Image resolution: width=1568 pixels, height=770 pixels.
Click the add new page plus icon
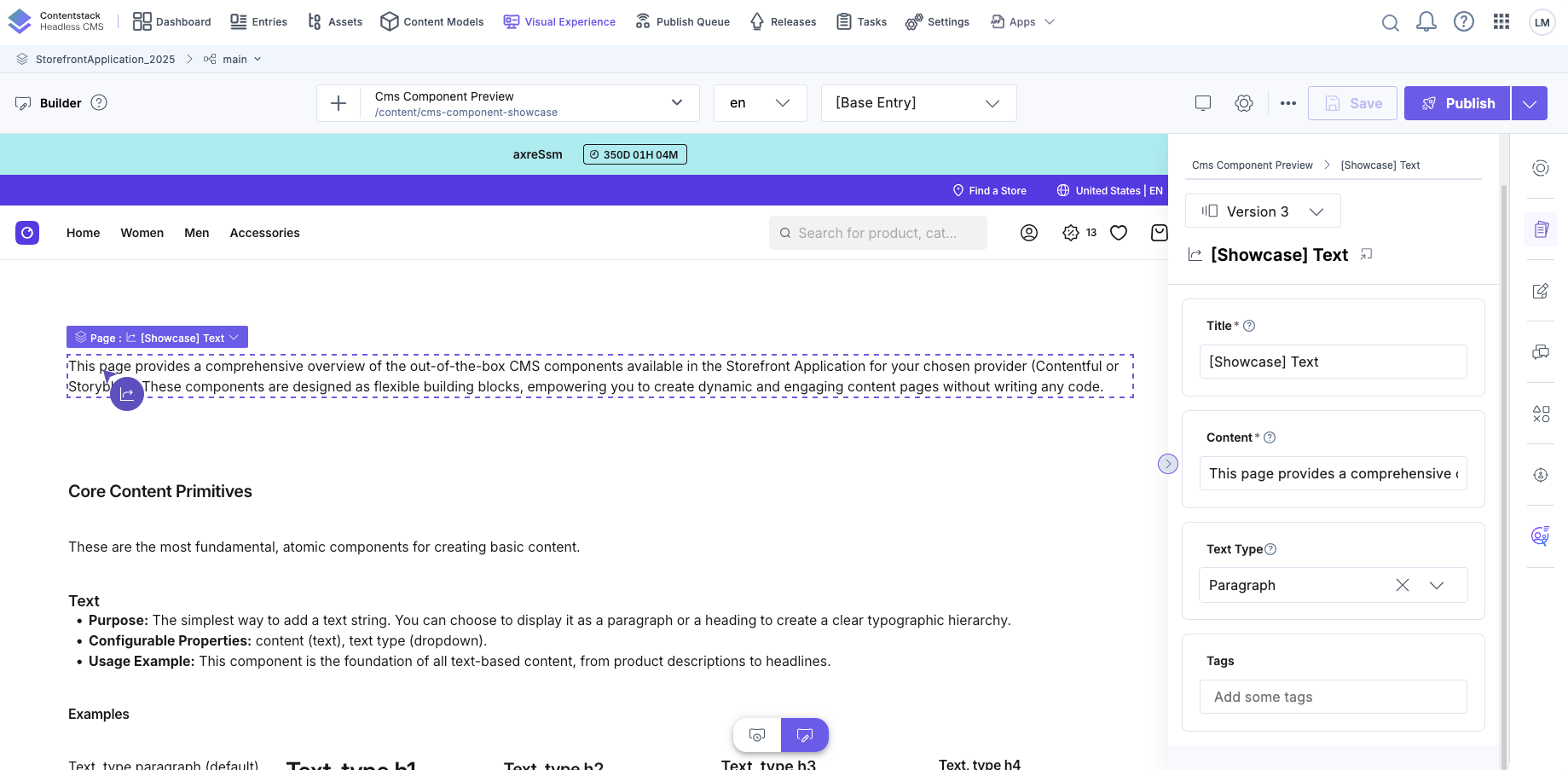(x=338, y=103)
